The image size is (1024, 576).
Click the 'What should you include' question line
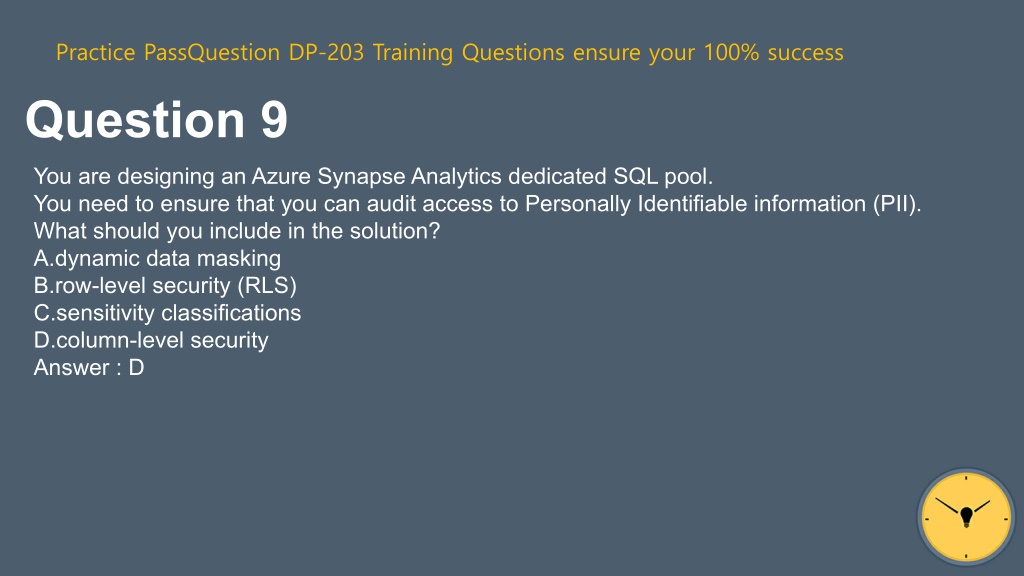coord(236,231)
